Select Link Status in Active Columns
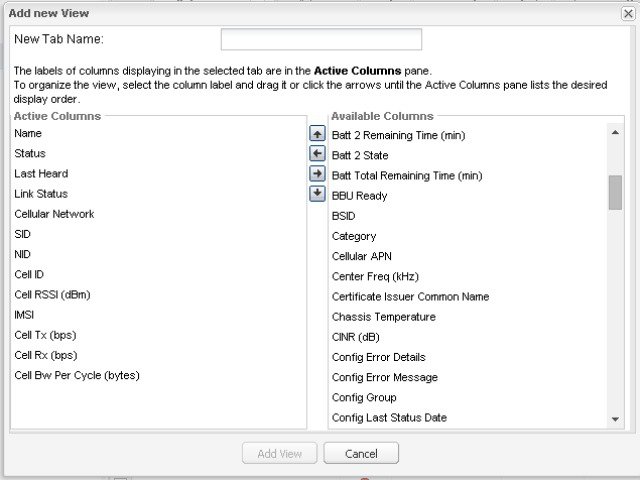 coord(41,193)
